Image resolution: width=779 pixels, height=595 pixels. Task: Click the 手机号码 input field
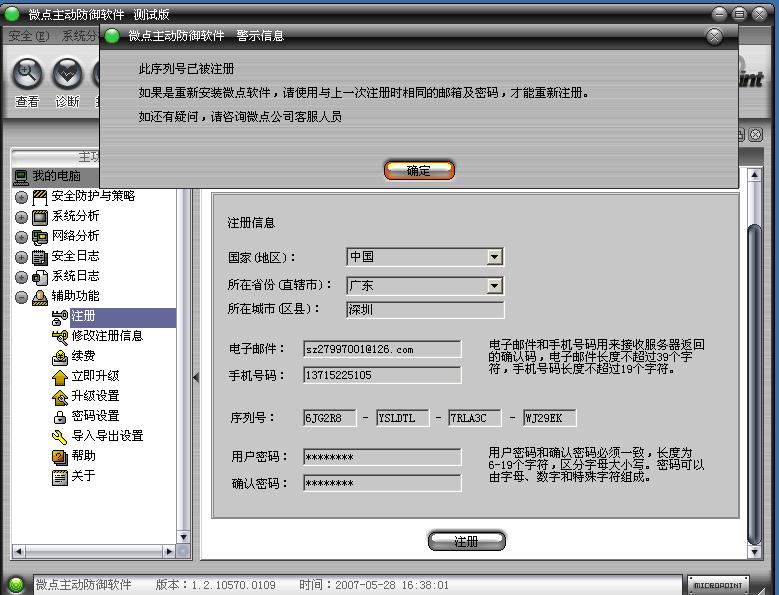[x=382, y=375]
